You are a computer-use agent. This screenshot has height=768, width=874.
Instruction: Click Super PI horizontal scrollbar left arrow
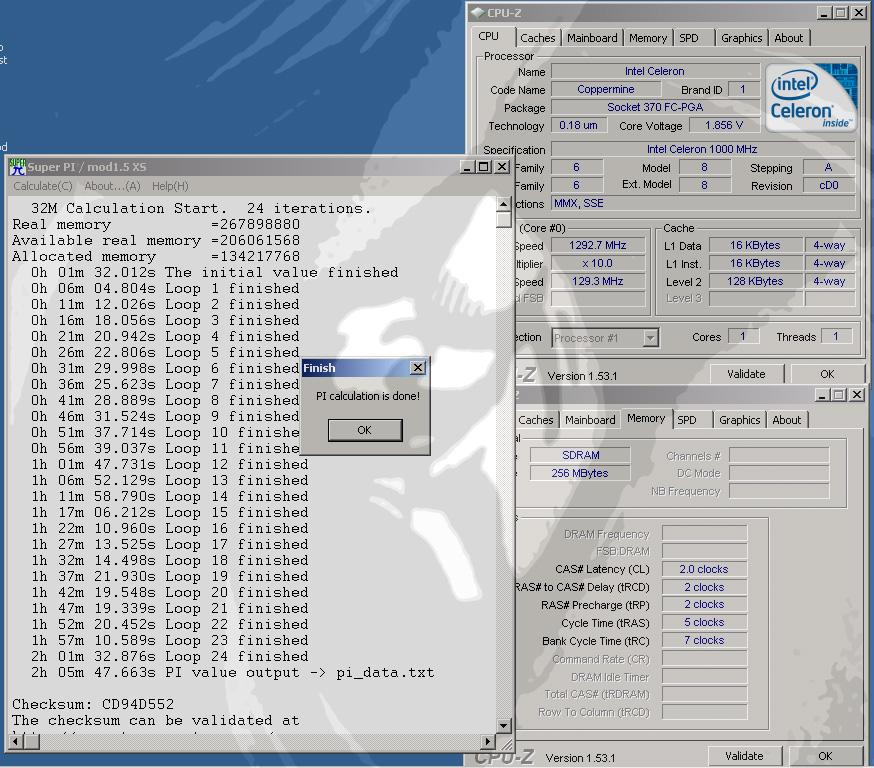coord(16,742)
